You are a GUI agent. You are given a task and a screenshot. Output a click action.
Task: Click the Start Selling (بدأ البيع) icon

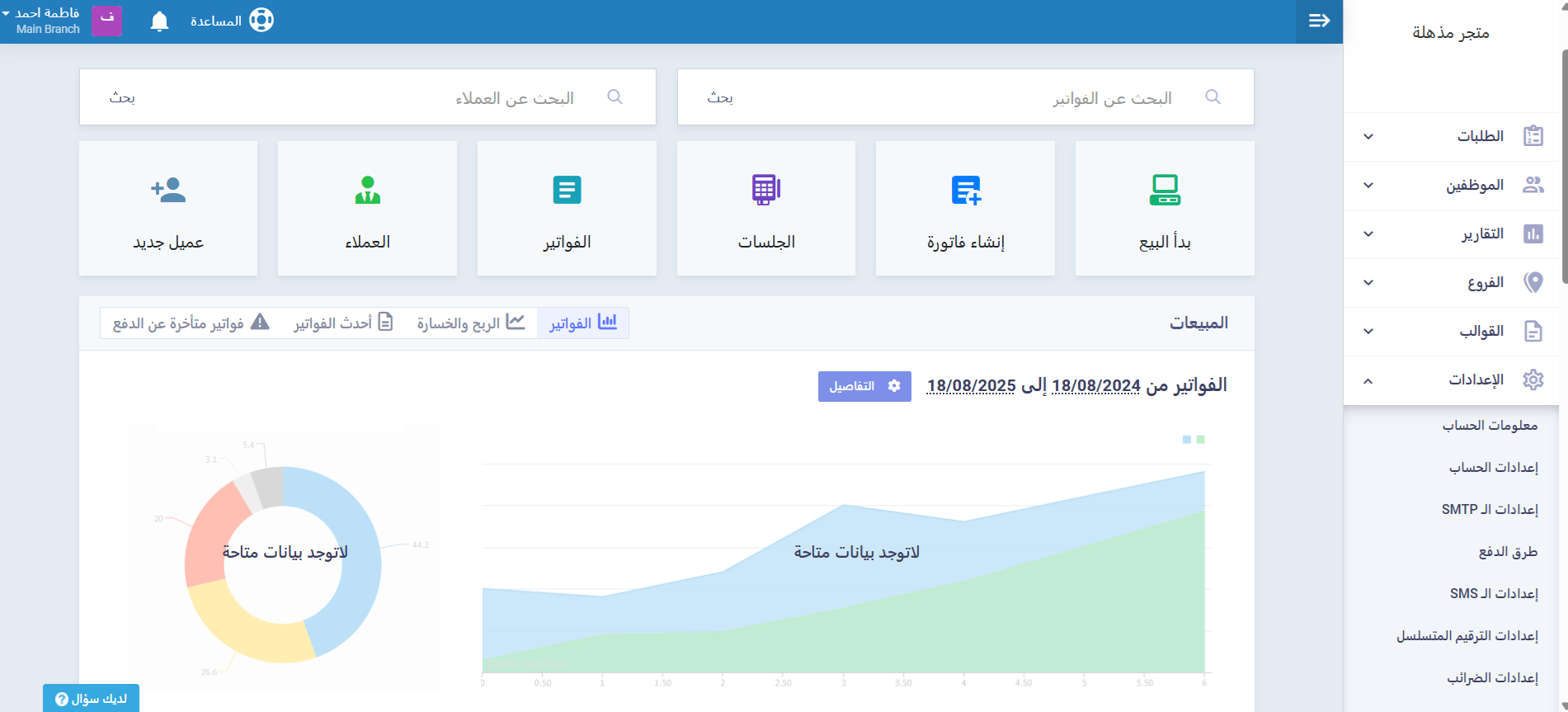pyautogui.click(x=1165, y=190)
